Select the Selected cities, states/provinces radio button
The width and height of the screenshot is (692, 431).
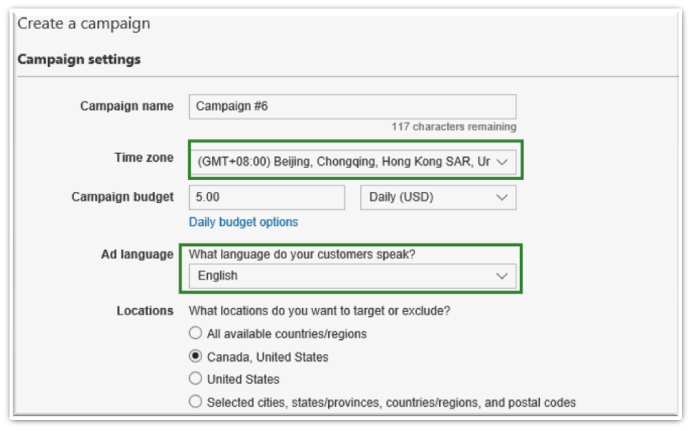coord(195,403)
